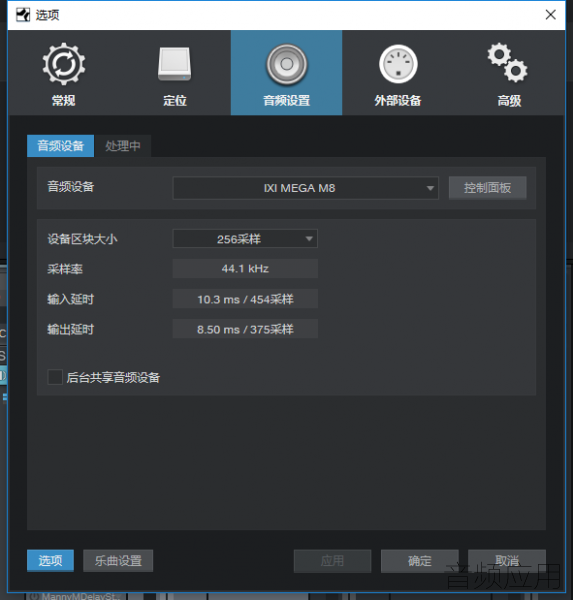The height and width of the screenshot is (600, 573).
Task: Switch to the 处理中 tab
Action: pos(123,146)
